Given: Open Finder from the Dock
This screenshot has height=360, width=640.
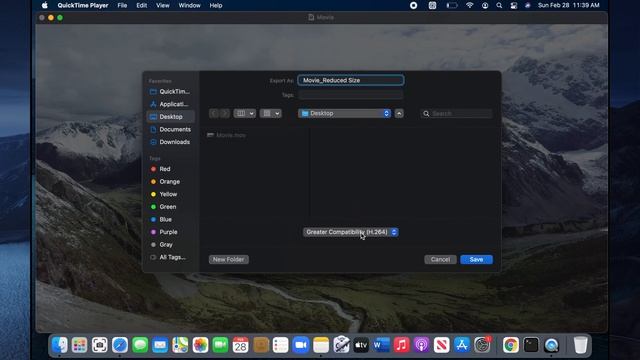Looking at the screenshot, I should 60,345.
